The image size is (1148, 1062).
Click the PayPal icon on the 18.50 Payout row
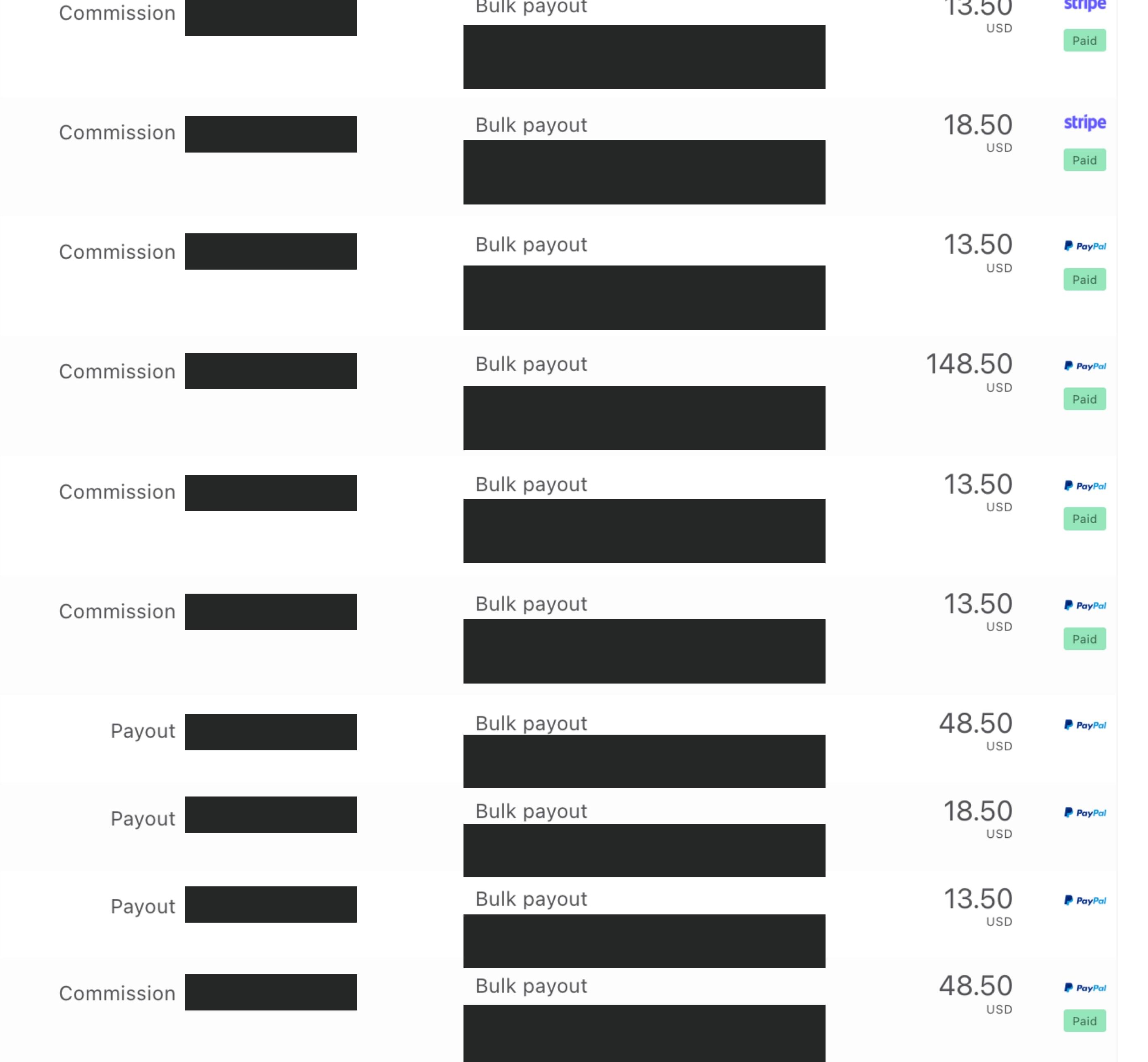[x=1084, y=813]
